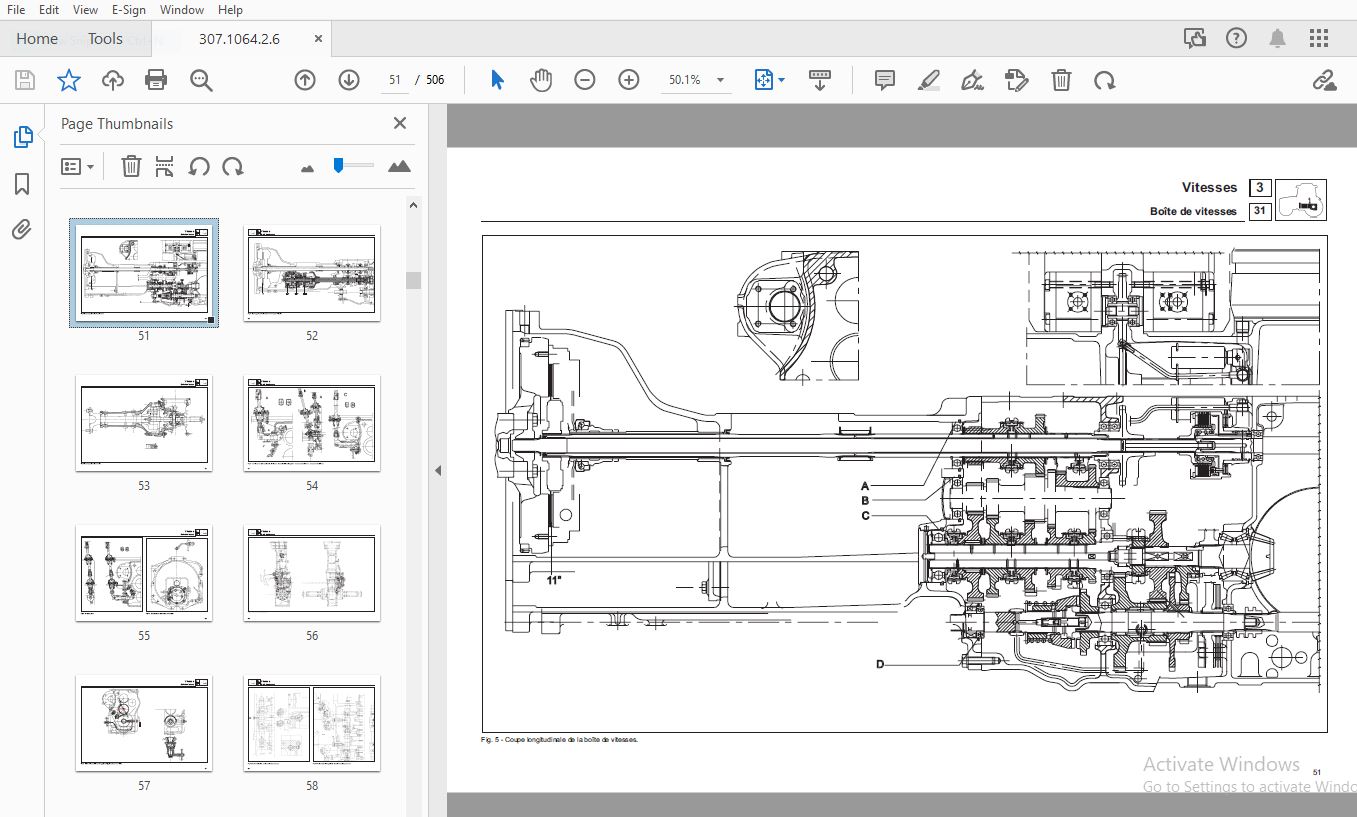Select the page 54 thumbnail
Screen dimensions: 1357x817
click(x=312, y=423)
